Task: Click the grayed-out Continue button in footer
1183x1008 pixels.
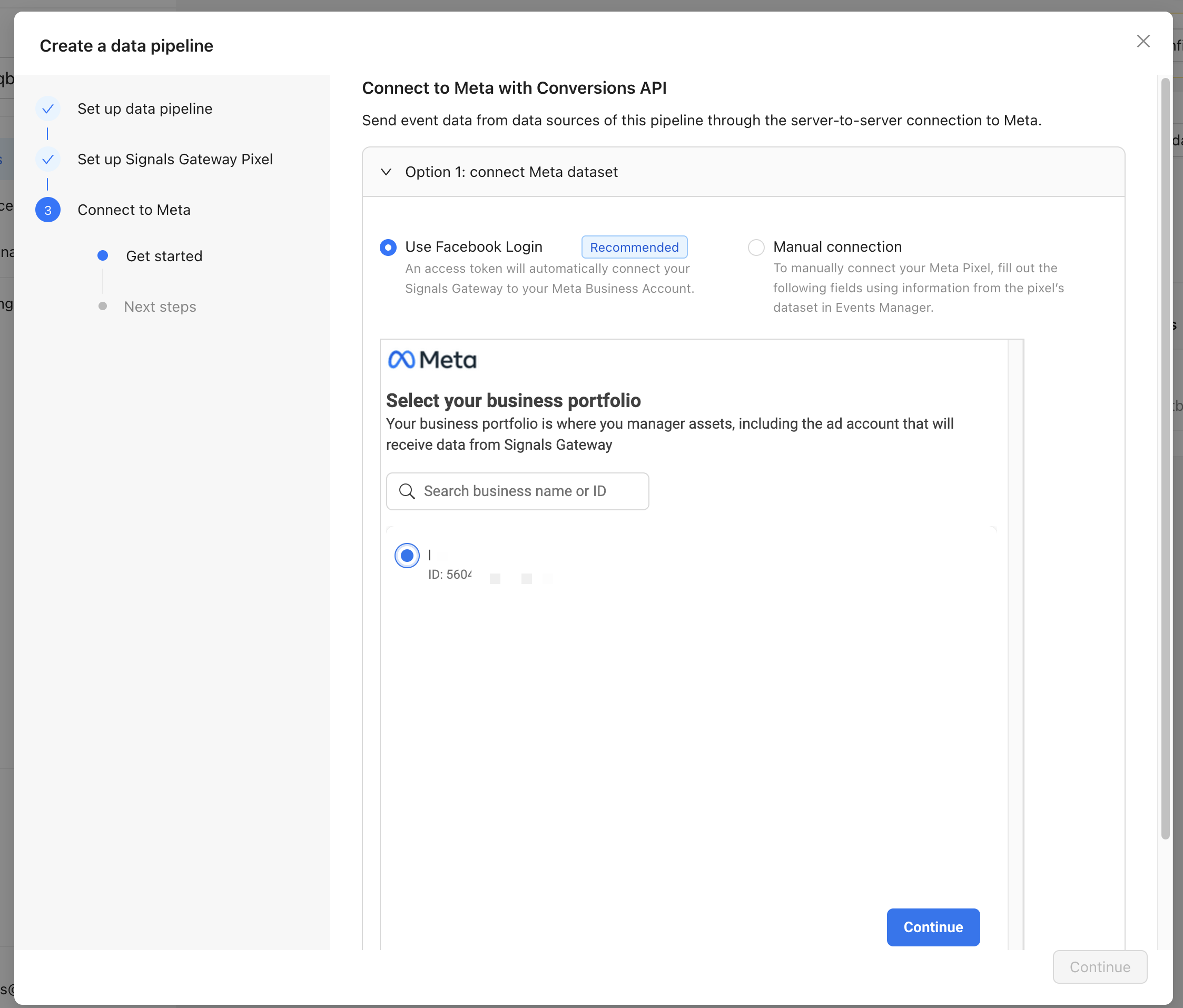Action: point(1099,967)
